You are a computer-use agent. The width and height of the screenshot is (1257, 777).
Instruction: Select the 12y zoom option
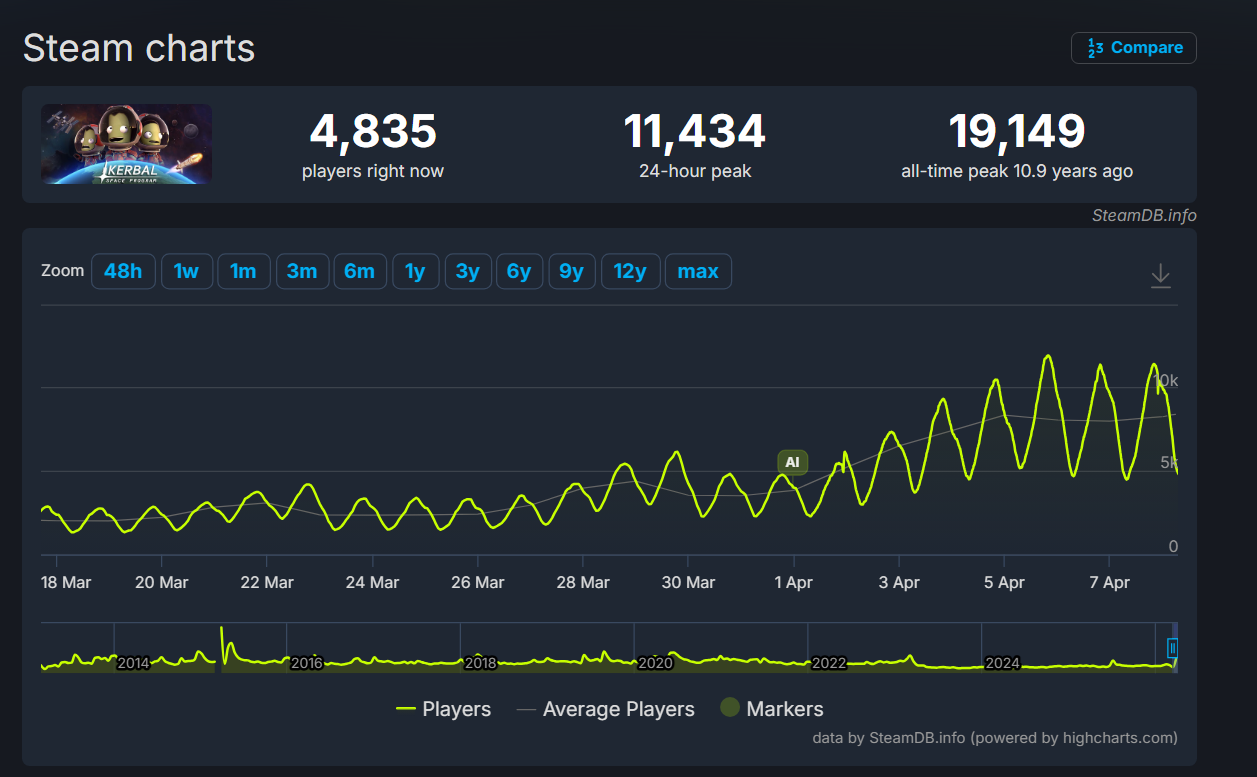[x=630, y=271]
